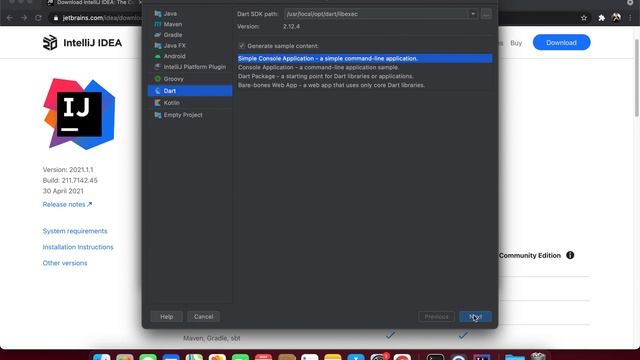Select Maven project type icon

pyautogui.click(x=158, y=24)
